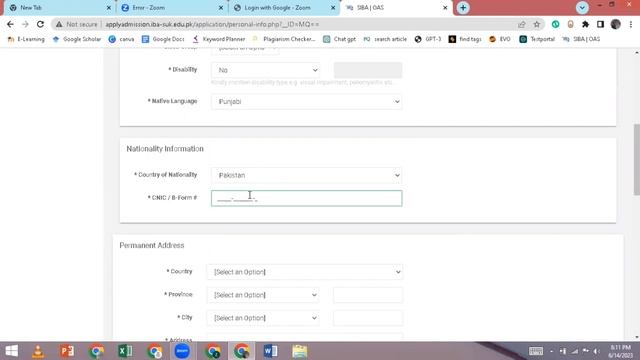The image size is (640, 360).
Task: Open PowerPoint from the taskbar
Action: (67, 351)
